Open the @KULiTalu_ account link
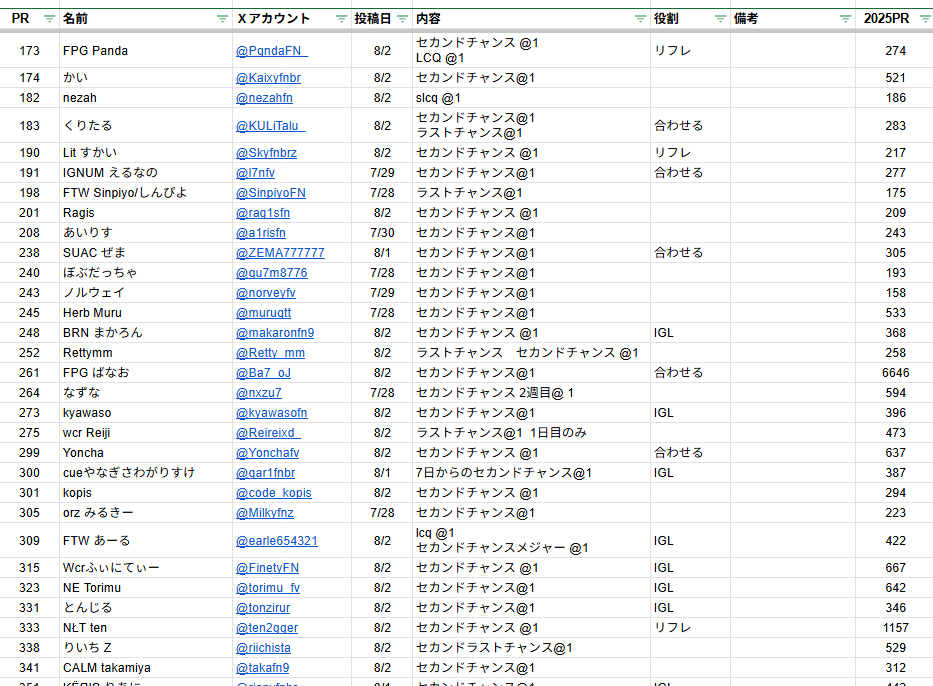Screen dimensions: 933x686 [x=270, y=126]
